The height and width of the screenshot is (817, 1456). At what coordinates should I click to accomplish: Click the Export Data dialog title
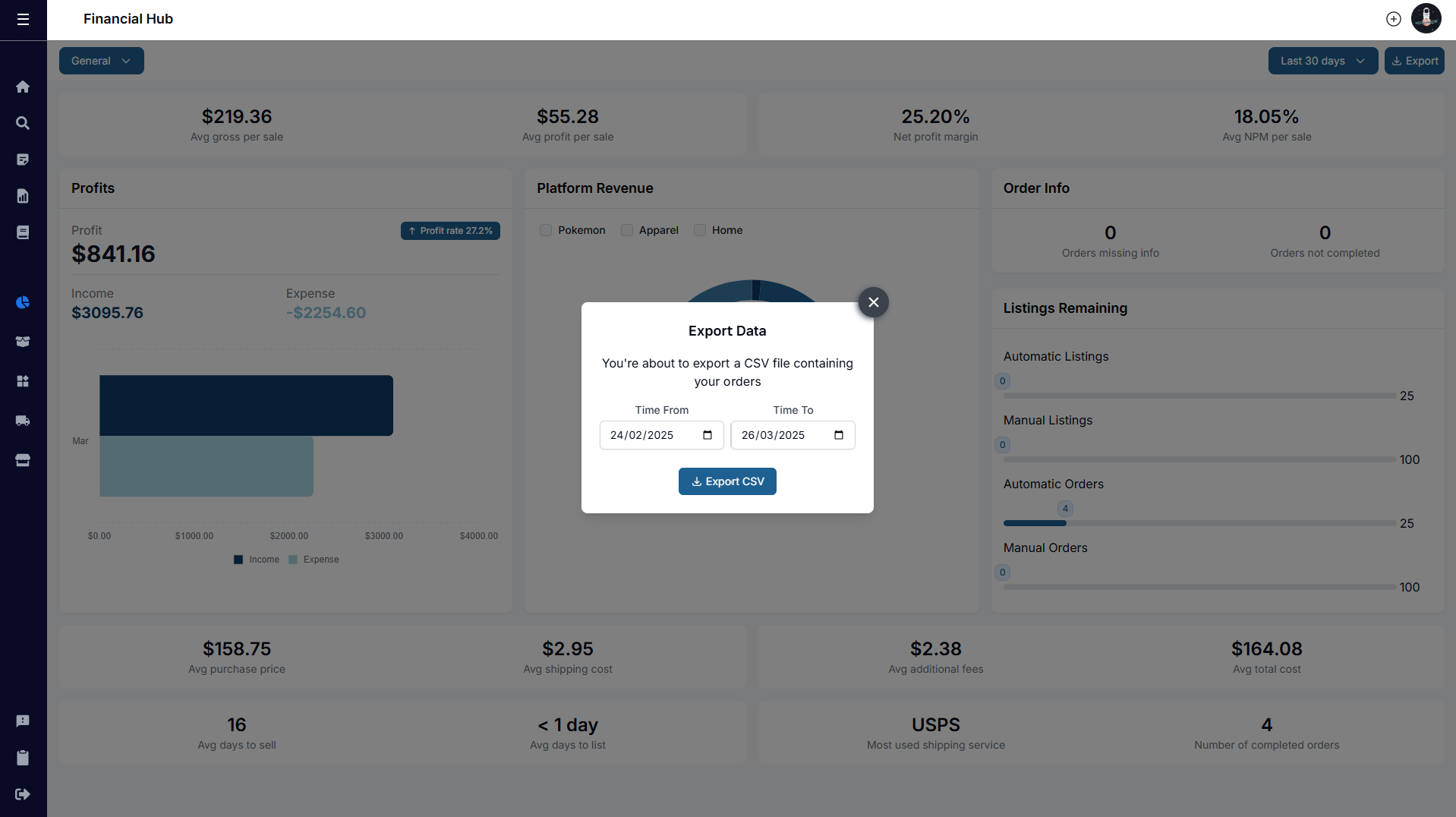pos(727,331)
